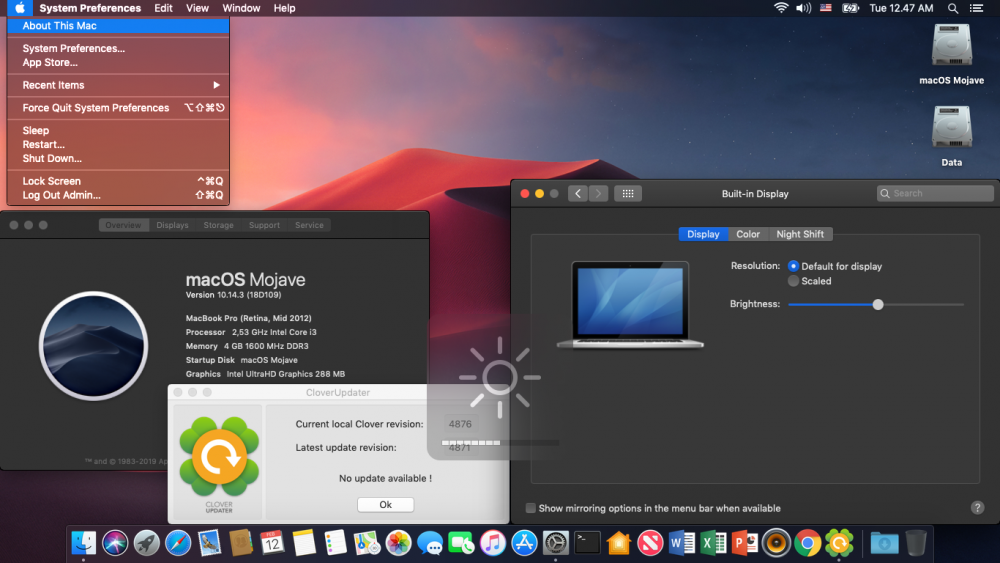Viewport: 1000px width, 563px height.
Task: Open Service tab in About This Mac
Action: (x=309, y=225)
